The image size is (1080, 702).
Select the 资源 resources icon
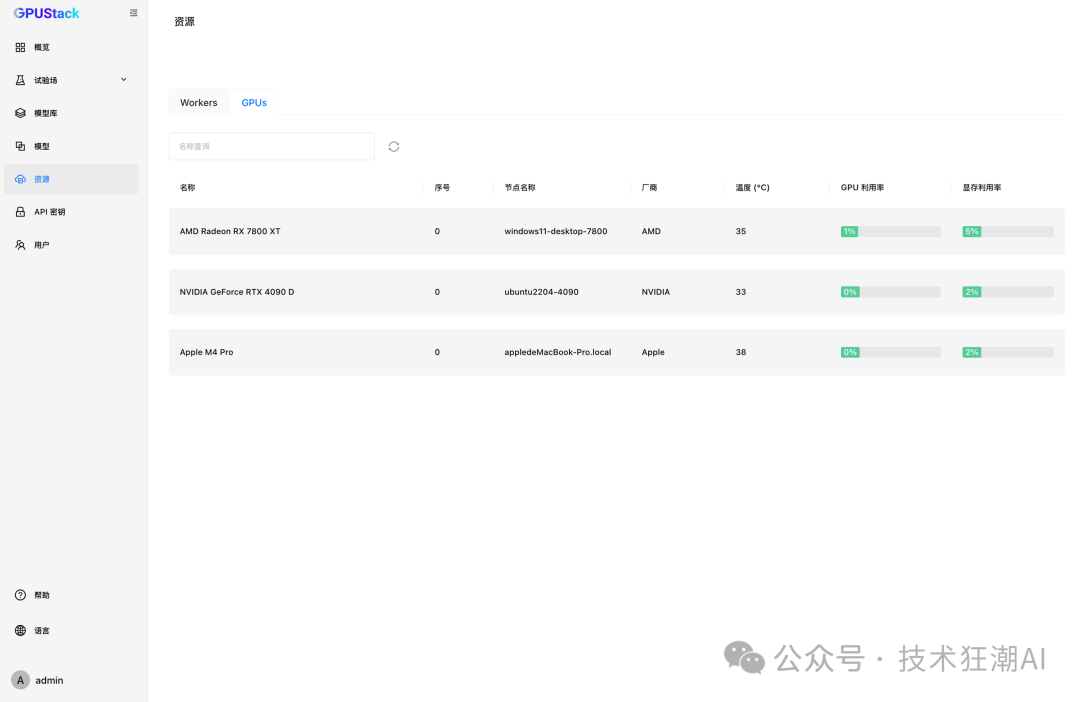tap(20, 179)
